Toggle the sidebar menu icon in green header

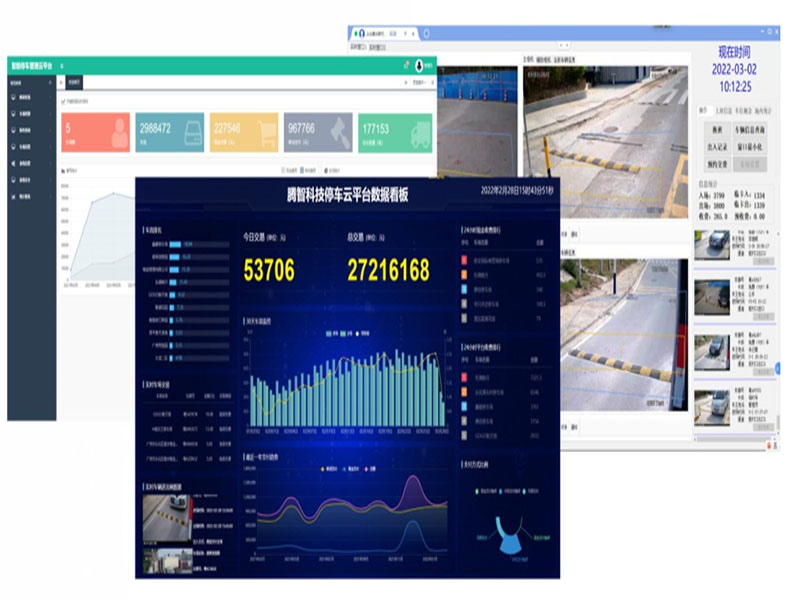click(x=61, y=65)
